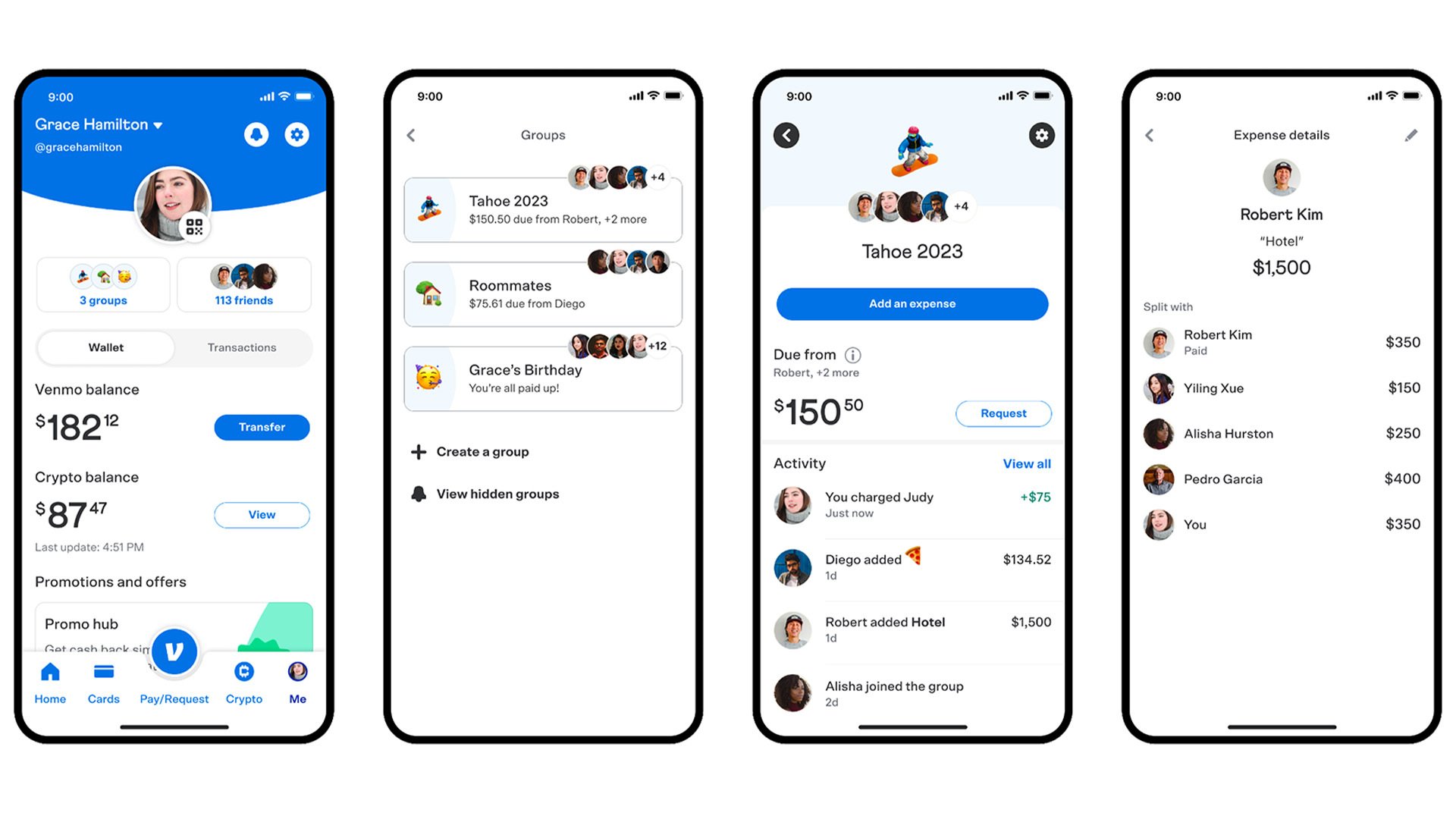The height and width of the screenshot is (819, 1456).
Task: Switch to Transactions tab on wallet
Action: [240, 349]
